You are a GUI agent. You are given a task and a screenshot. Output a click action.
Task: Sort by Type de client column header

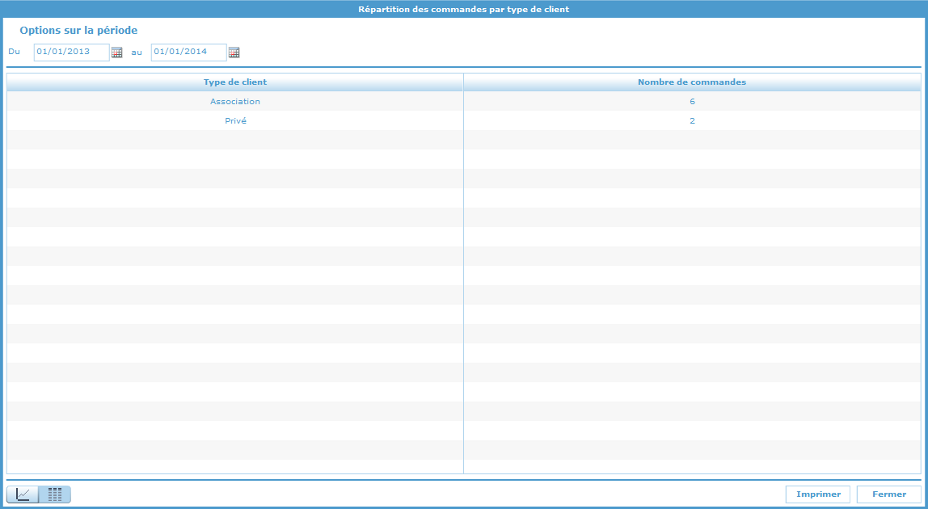coord(235,82)
